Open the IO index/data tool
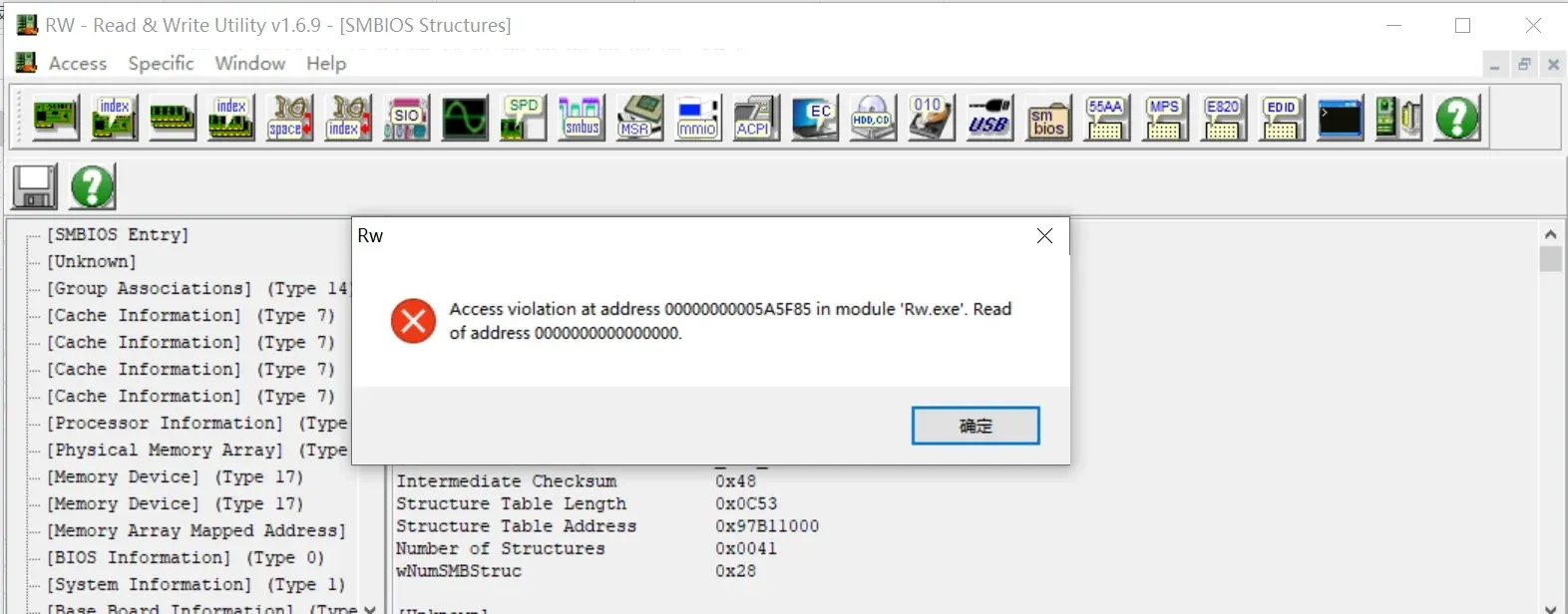 [348, 118]
